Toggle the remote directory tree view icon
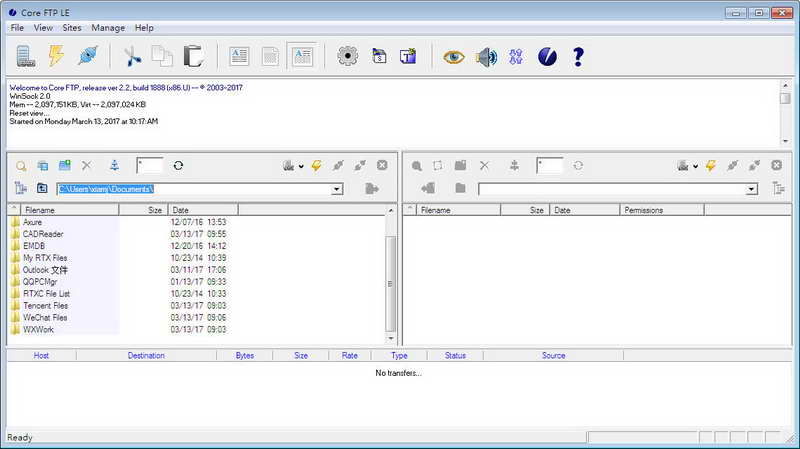800x449 pixels. pos(779,188)
